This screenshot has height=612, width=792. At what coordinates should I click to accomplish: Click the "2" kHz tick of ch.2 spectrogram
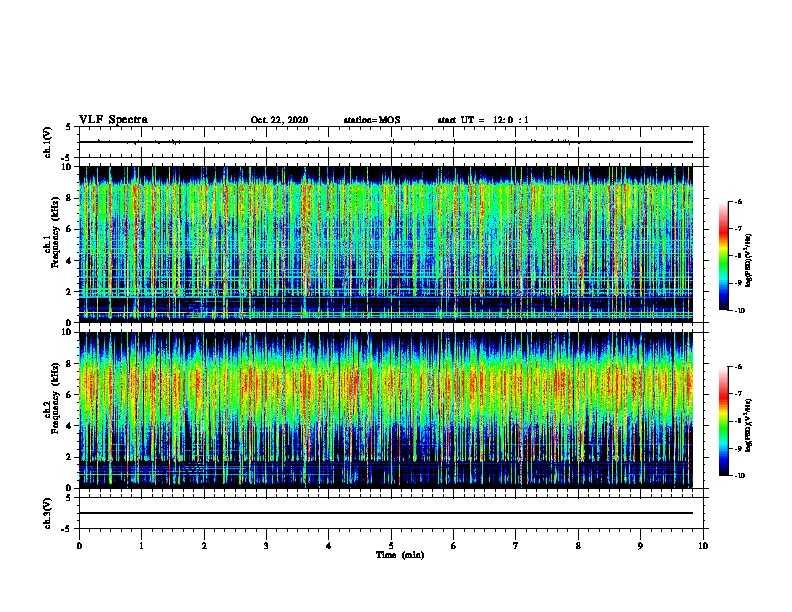[x=70, y=457]
